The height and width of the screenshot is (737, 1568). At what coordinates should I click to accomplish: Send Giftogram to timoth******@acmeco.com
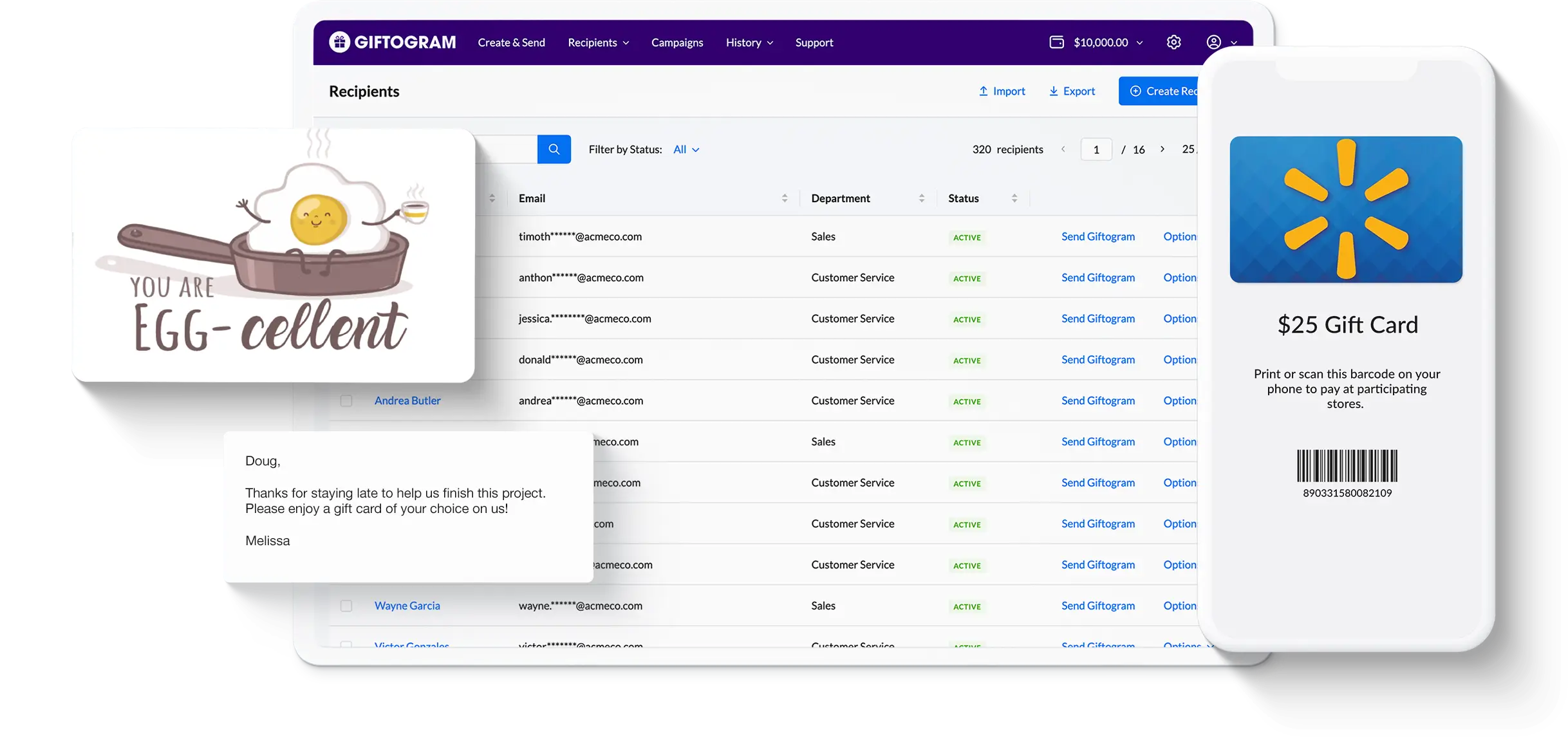point(1098,236)
